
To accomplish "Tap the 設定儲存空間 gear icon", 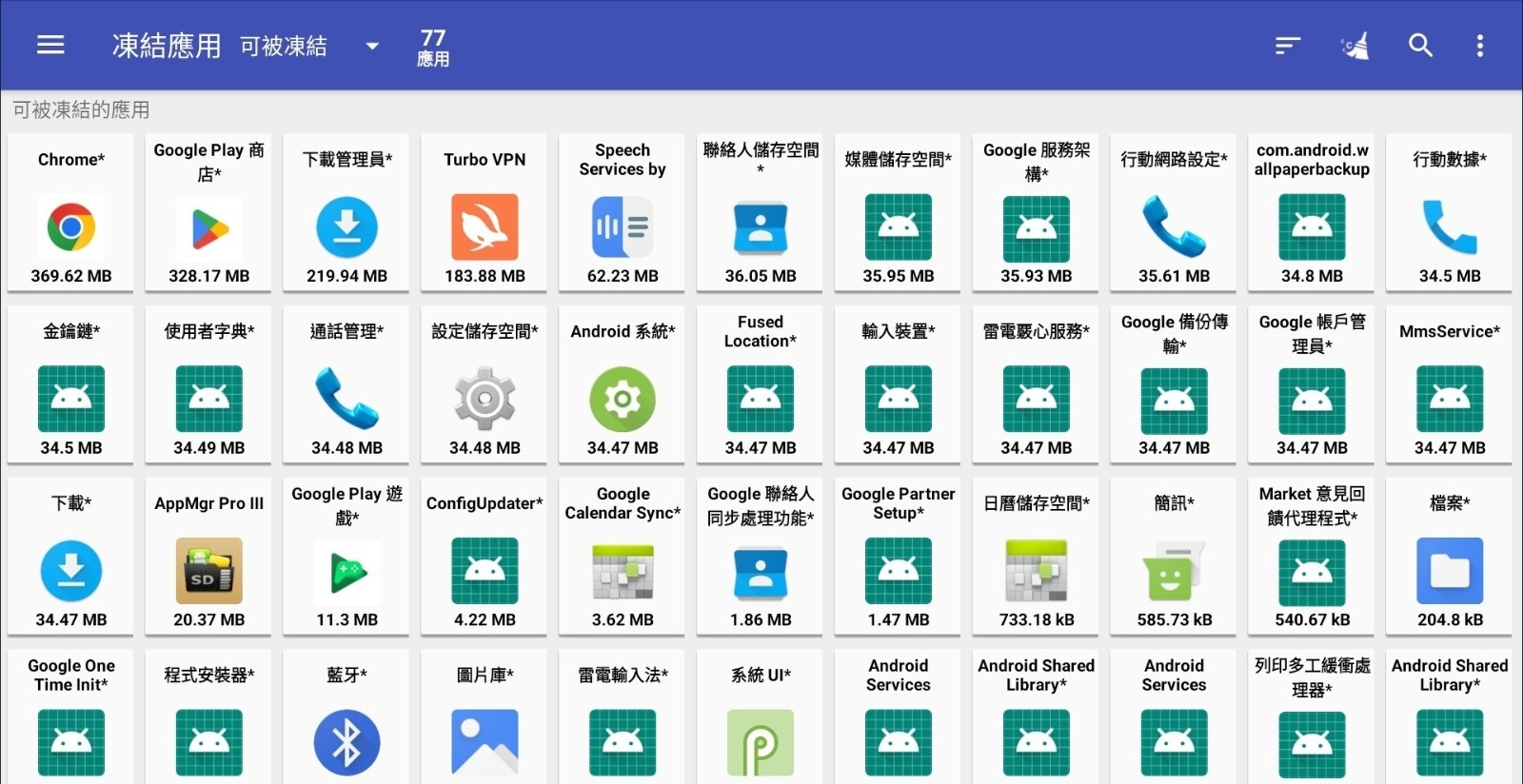I will 485,400.
